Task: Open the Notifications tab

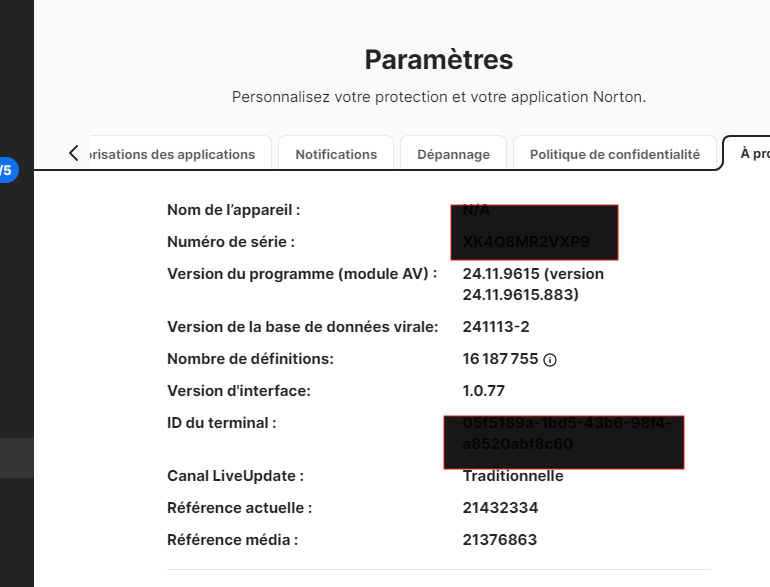Action: [x=336, y=154]
